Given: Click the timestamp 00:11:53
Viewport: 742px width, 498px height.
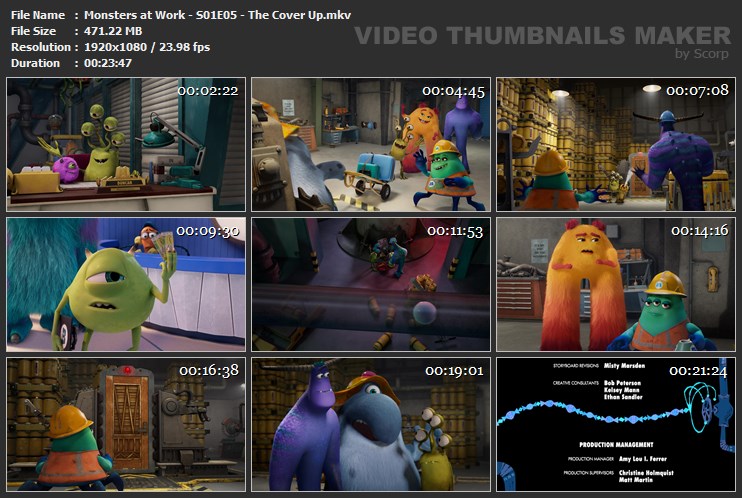Looking at the screenshot, I should point(455,231).
